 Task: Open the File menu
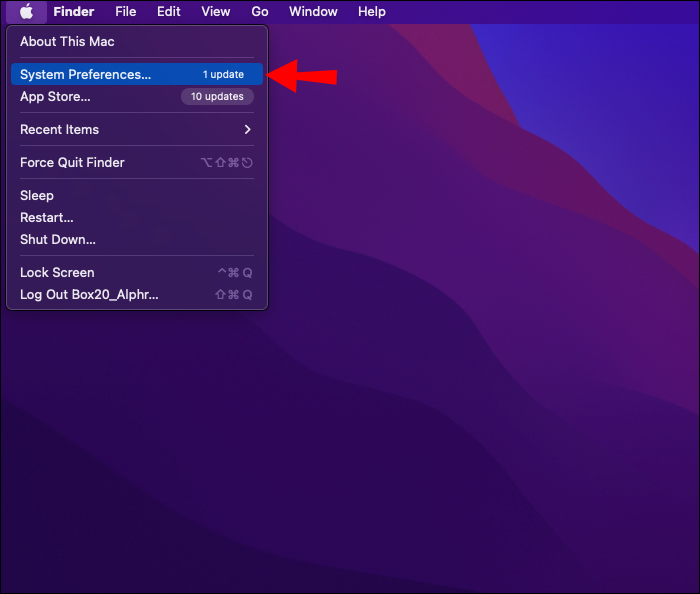pyautogui.click(x=125, y=12)
